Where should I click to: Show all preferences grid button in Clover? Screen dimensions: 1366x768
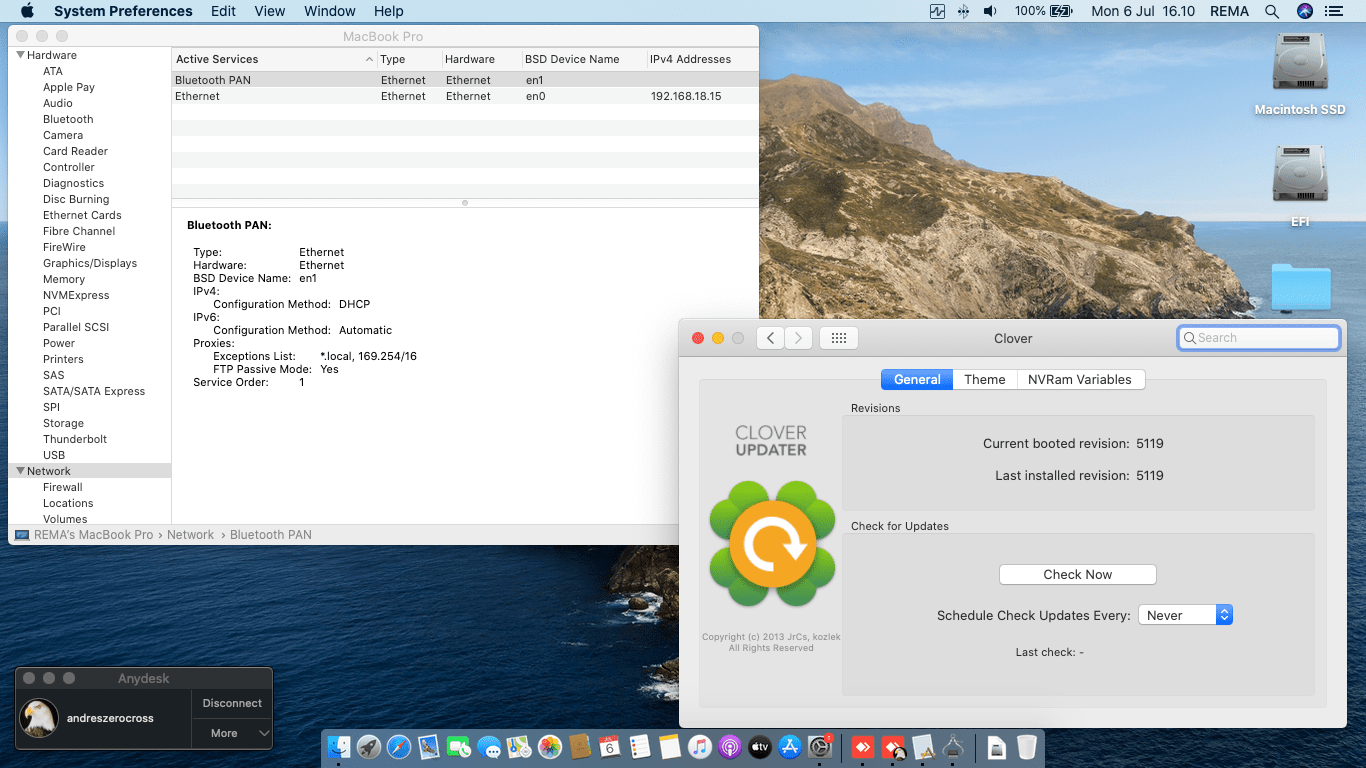[x=839, y=338]
